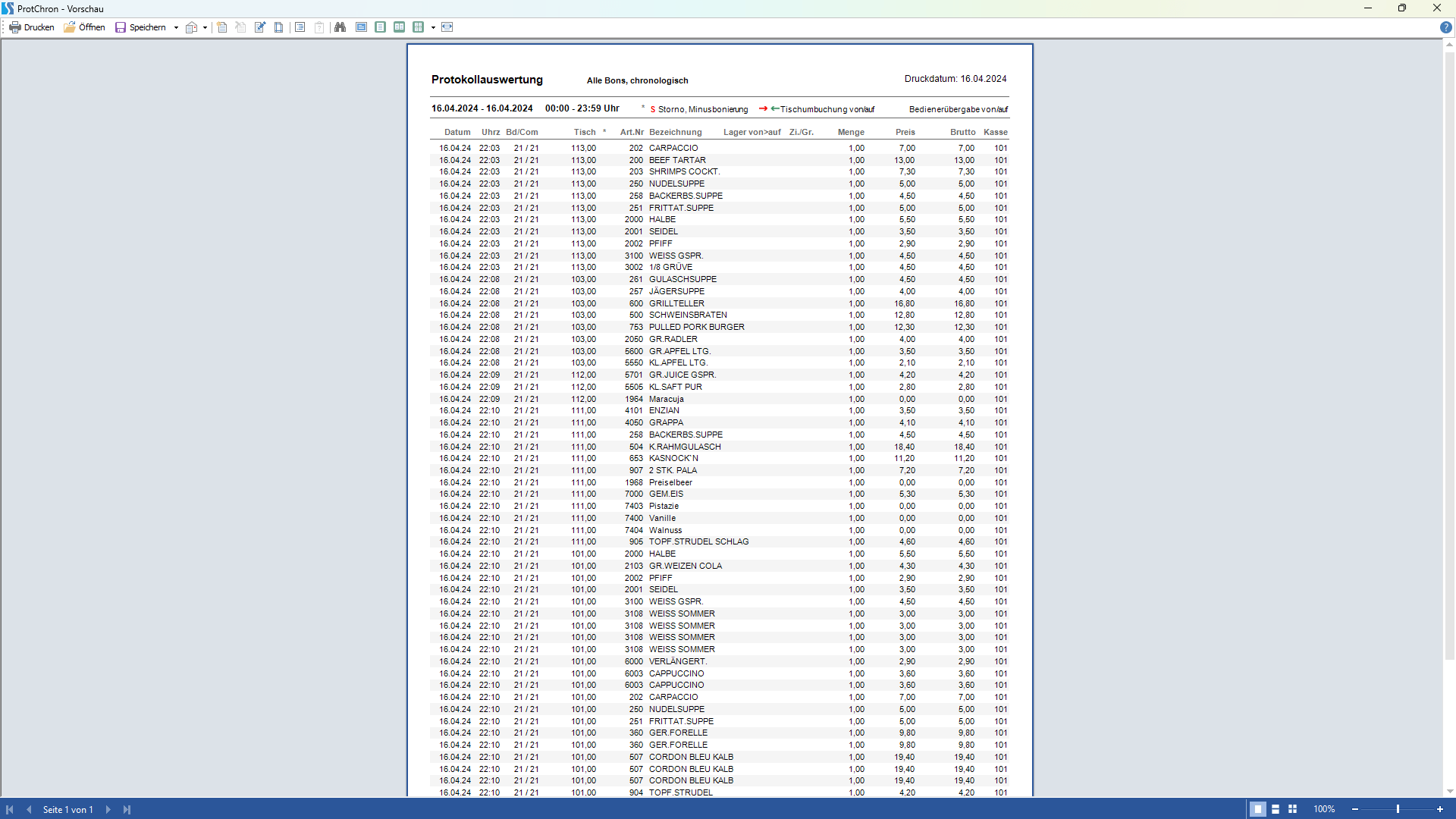Open the table of contents icon
1456x819 pixels.
[300, 27]
